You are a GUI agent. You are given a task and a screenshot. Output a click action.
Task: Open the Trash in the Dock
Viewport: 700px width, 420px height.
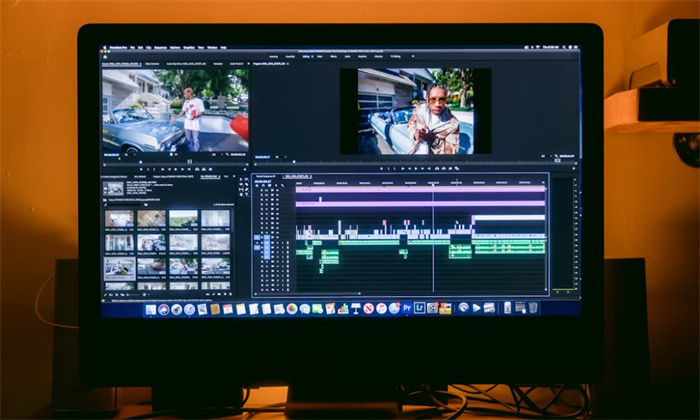[533, 308]
